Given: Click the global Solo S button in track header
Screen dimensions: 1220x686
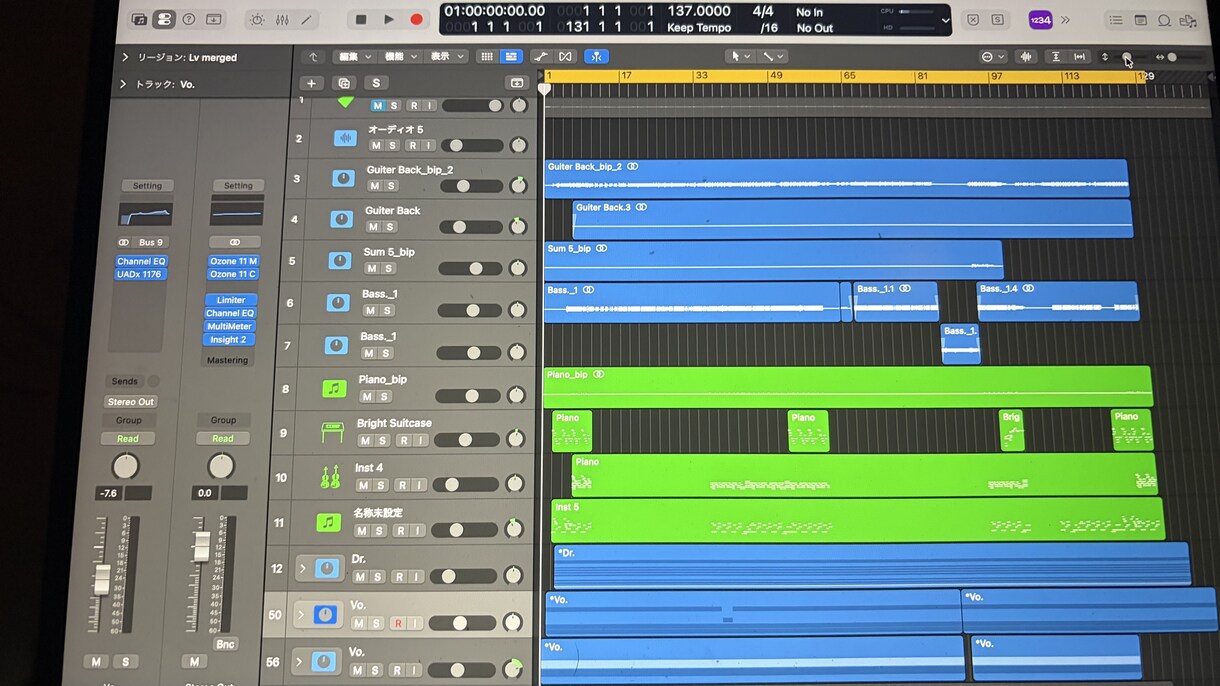Looking at the screenshot, I should pyautogui.click(x=376, y=84).
